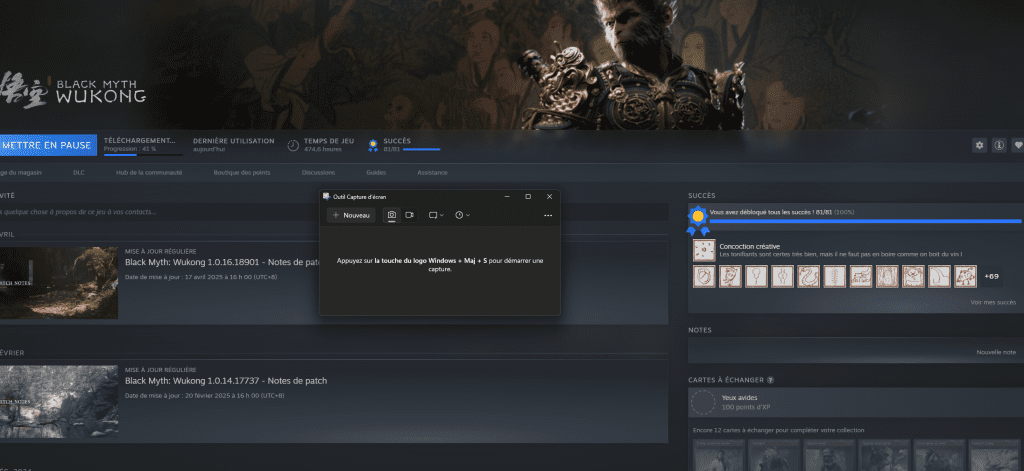Open the game settings gear icon
Viewport: 1024px width, 471px height.
(980, 145)
